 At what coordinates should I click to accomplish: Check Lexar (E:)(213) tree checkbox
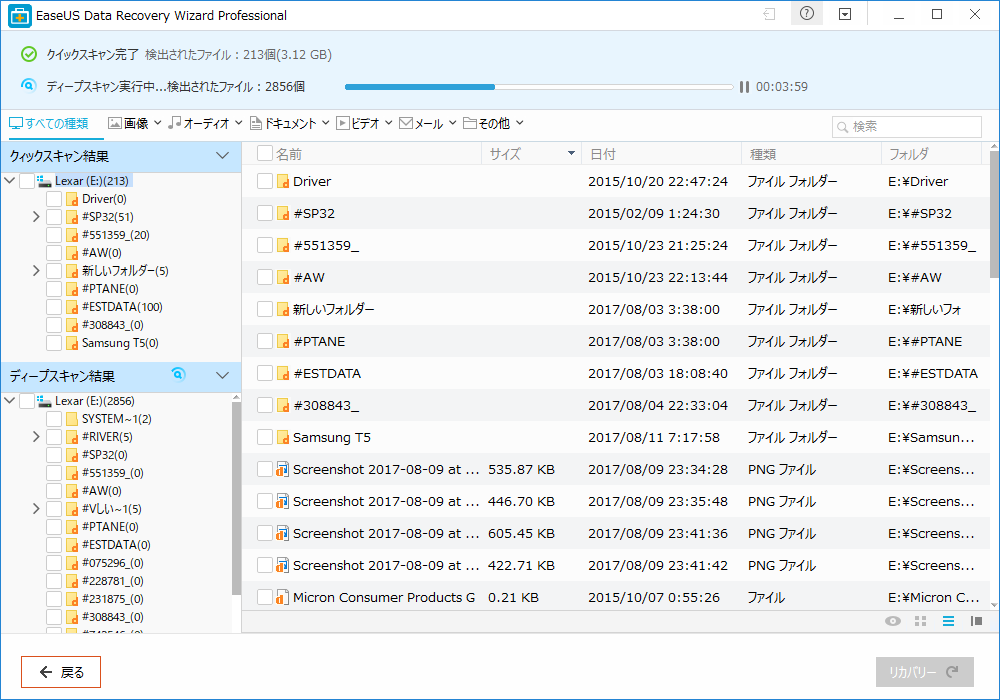[x=27, y=181]
